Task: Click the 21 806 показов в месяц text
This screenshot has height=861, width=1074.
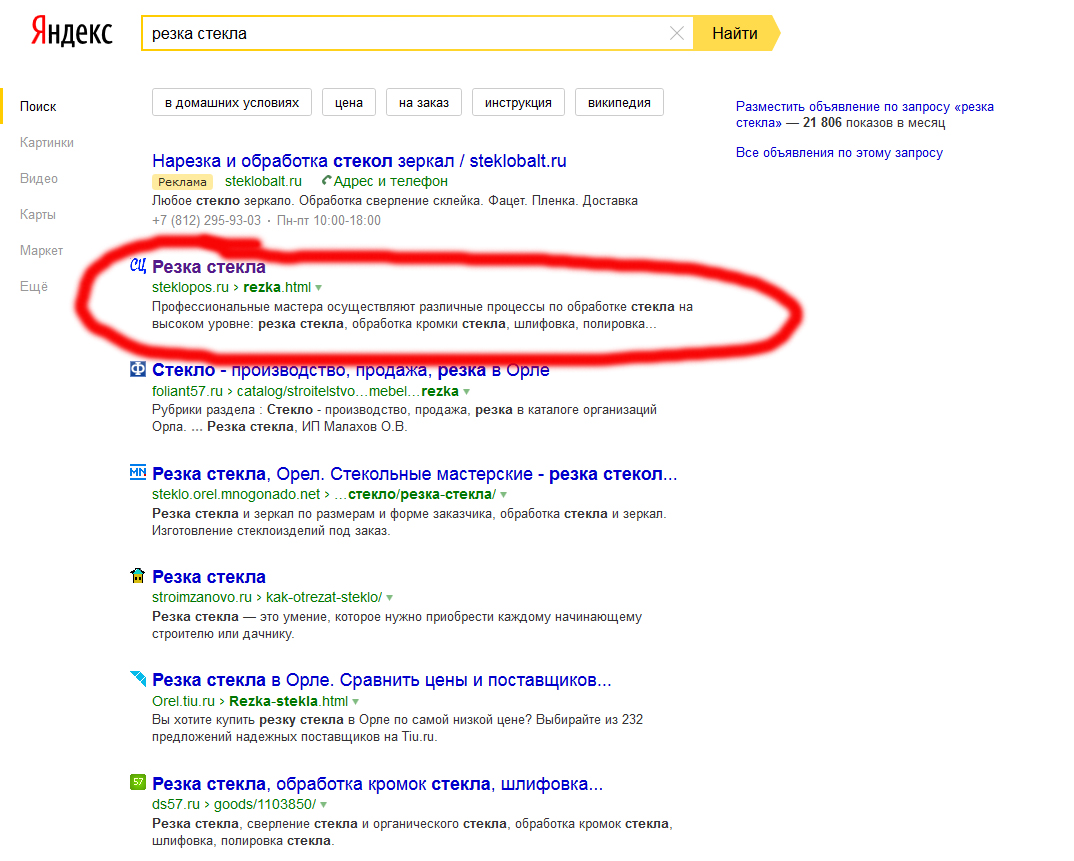Action: tap(874, 123)
